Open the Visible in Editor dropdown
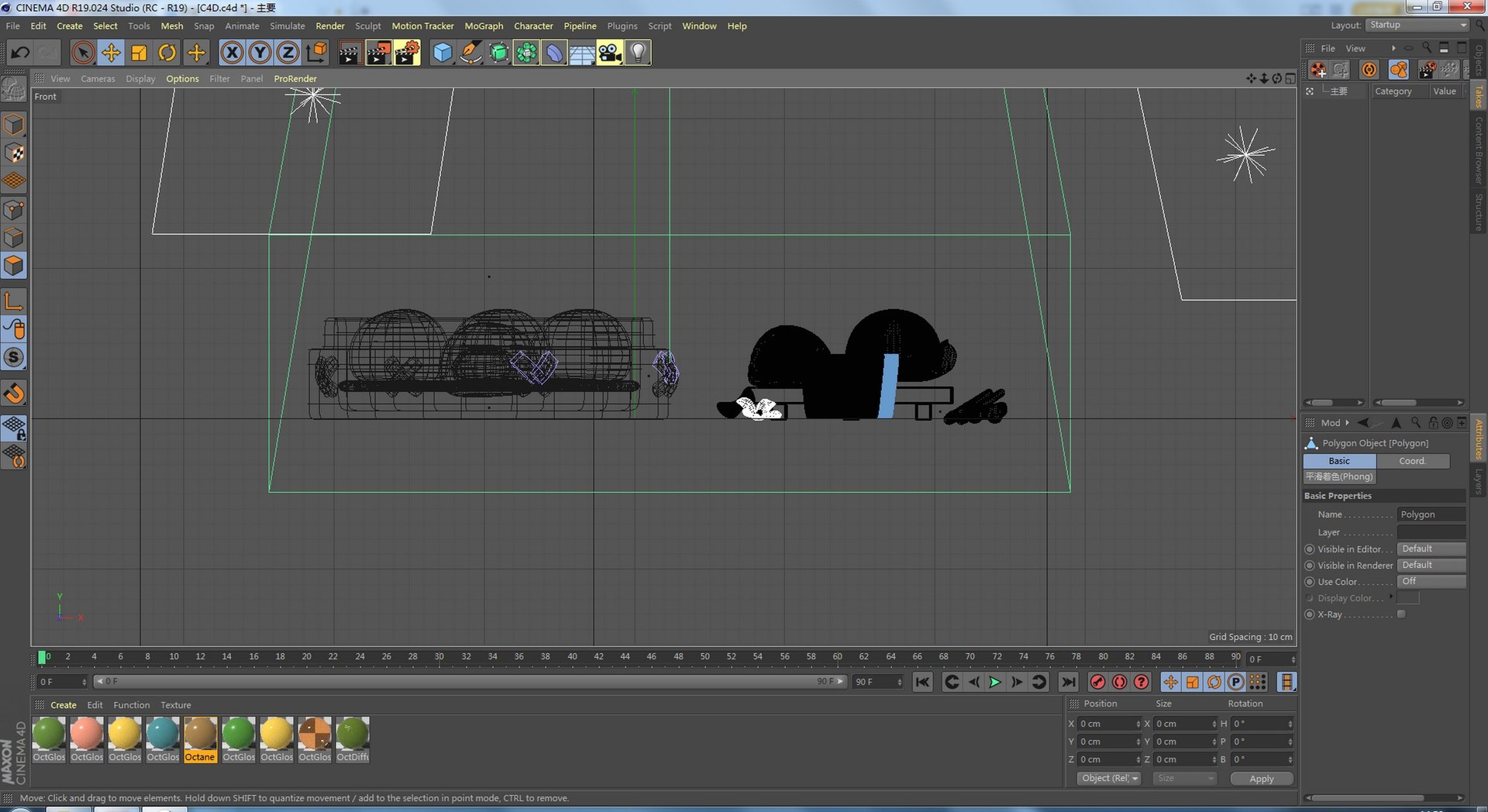The width and height of the screenshot is (1488, 812). 1431,549
